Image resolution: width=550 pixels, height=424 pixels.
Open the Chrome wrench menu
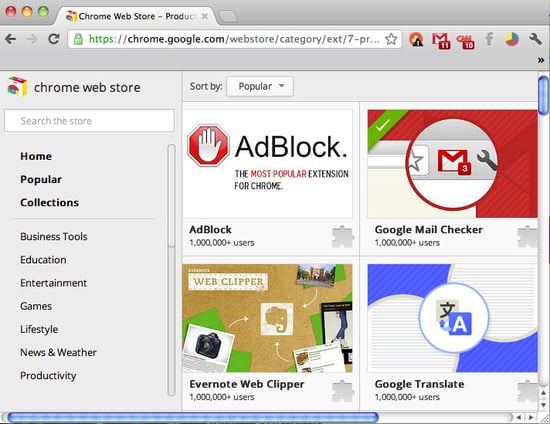[x=535, y=39]
